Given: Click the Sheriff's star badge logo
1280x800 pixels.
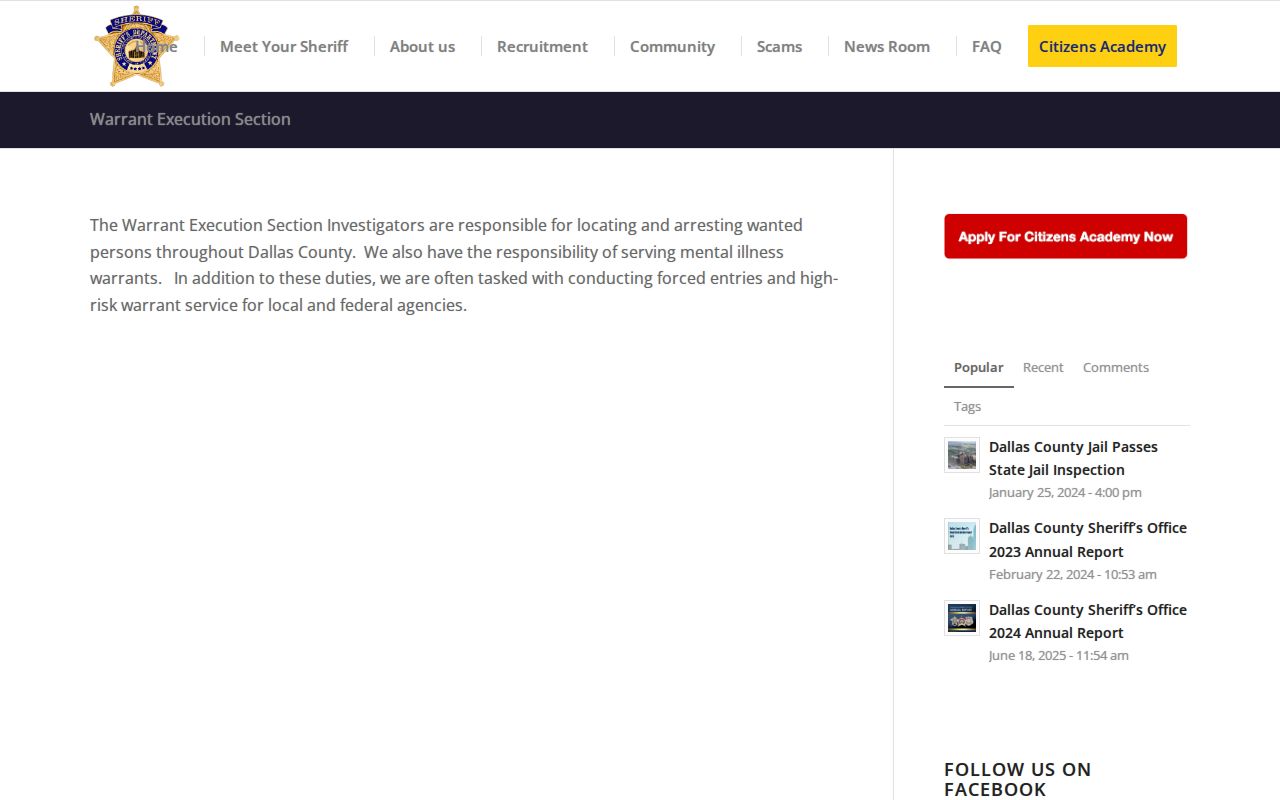Looking at the screenshot, I should [x=136, y=47].
